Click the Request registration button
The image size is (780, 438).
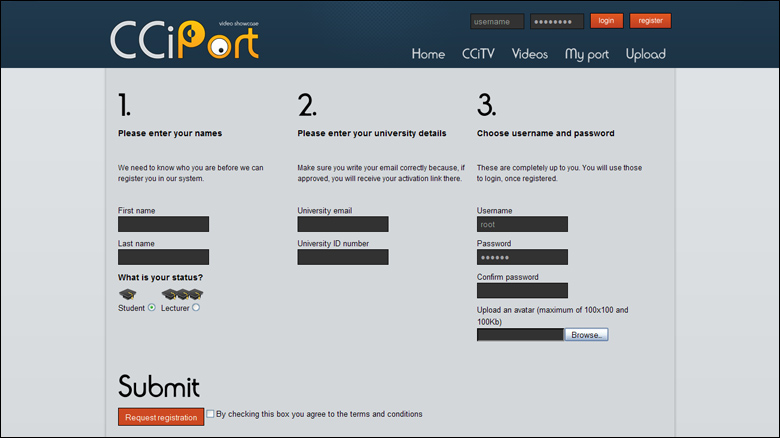click(161, 417)
